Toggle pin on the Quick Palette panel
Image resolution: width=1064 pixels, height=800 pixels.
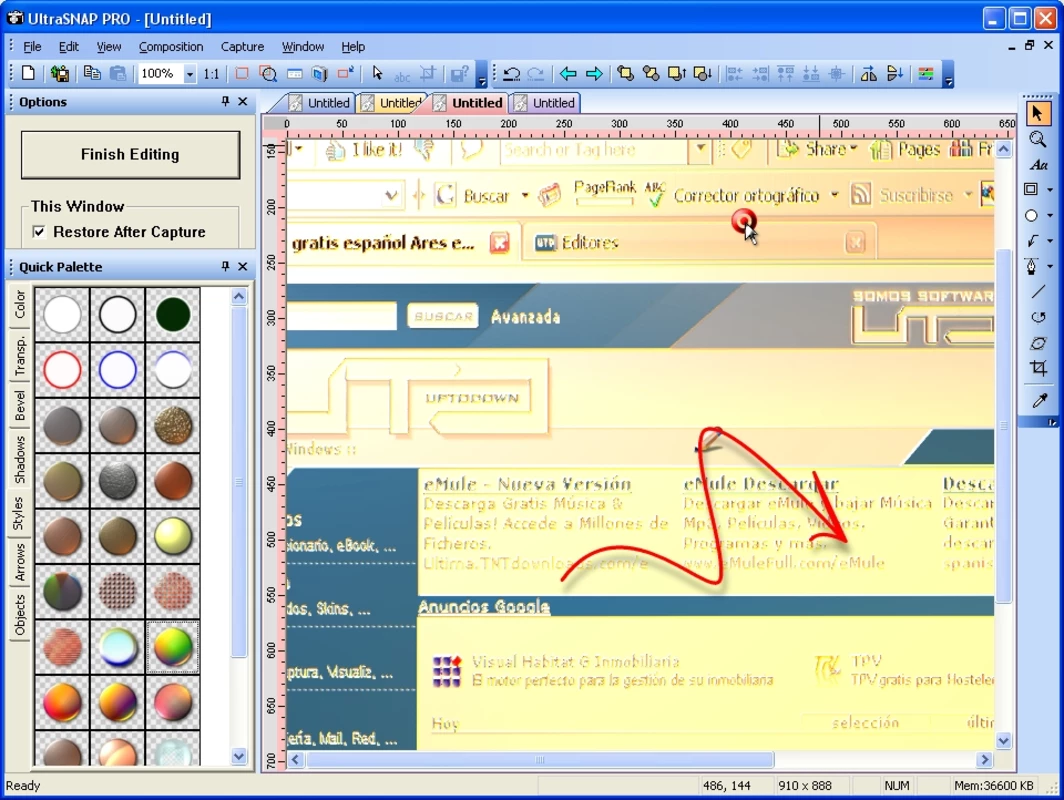225,266
